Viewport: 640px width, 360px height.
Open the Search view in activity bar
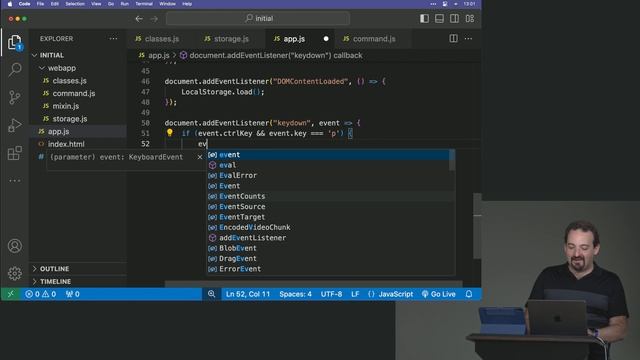point(15,69)
